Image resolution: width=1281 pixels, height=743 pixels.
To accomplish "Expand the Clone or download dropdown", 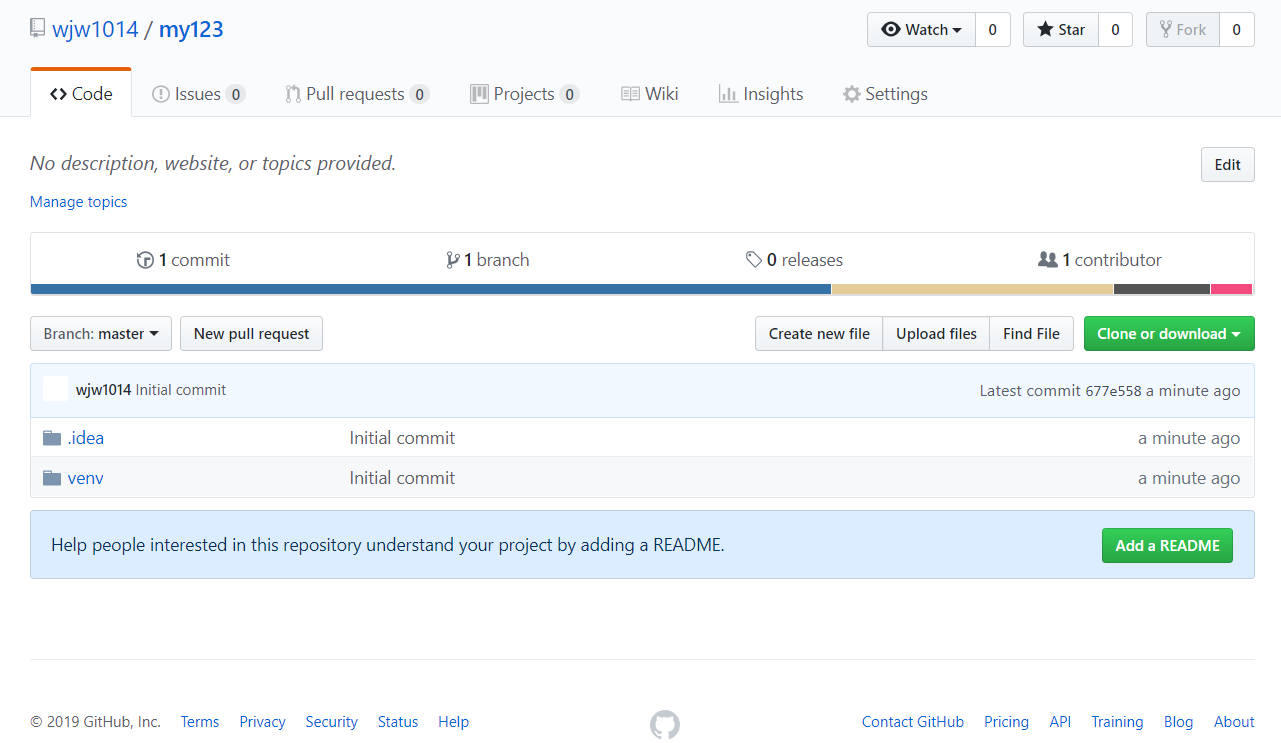I will 1169,334.
